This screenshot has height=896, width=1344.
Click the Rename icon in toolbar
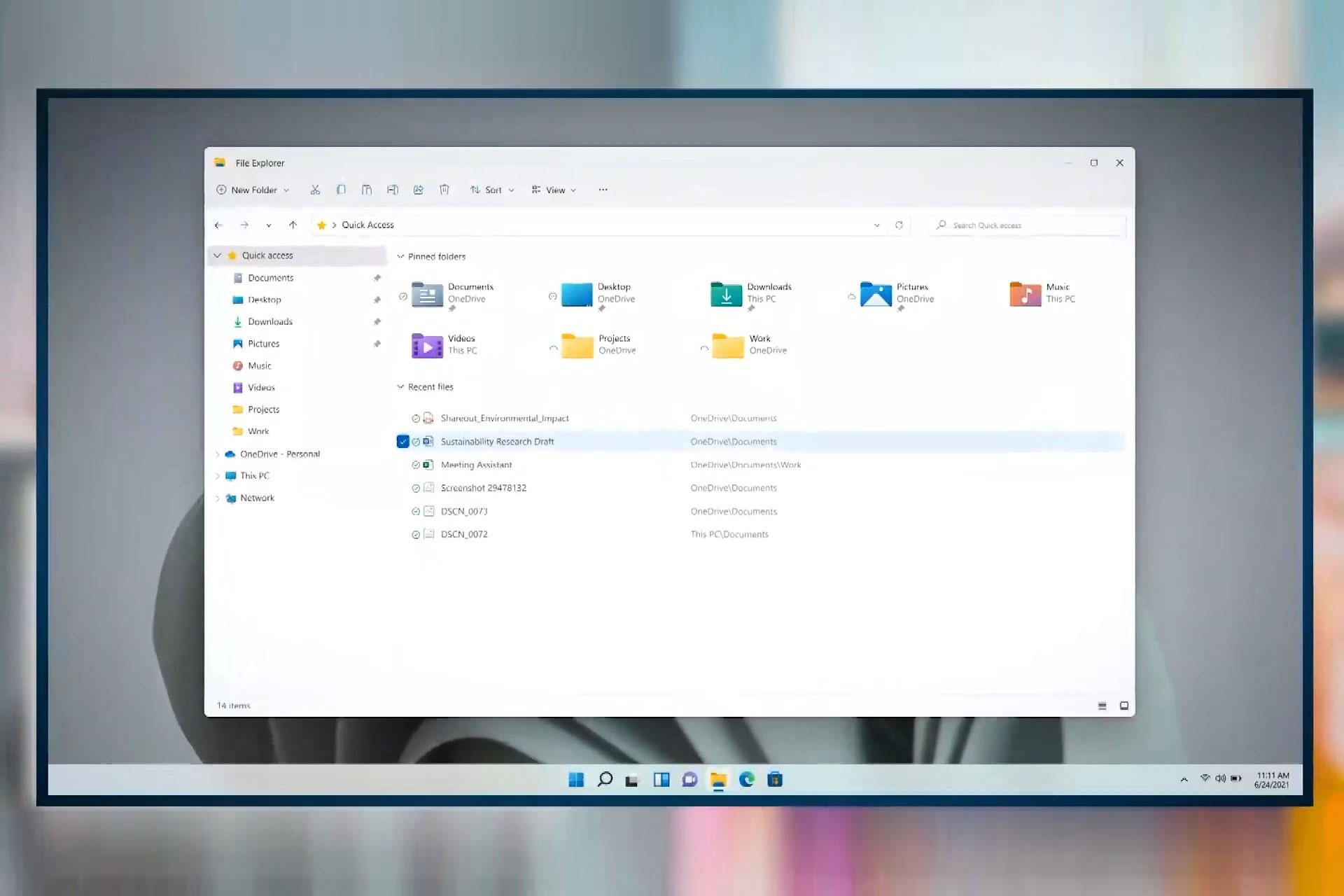click(393, 190)
